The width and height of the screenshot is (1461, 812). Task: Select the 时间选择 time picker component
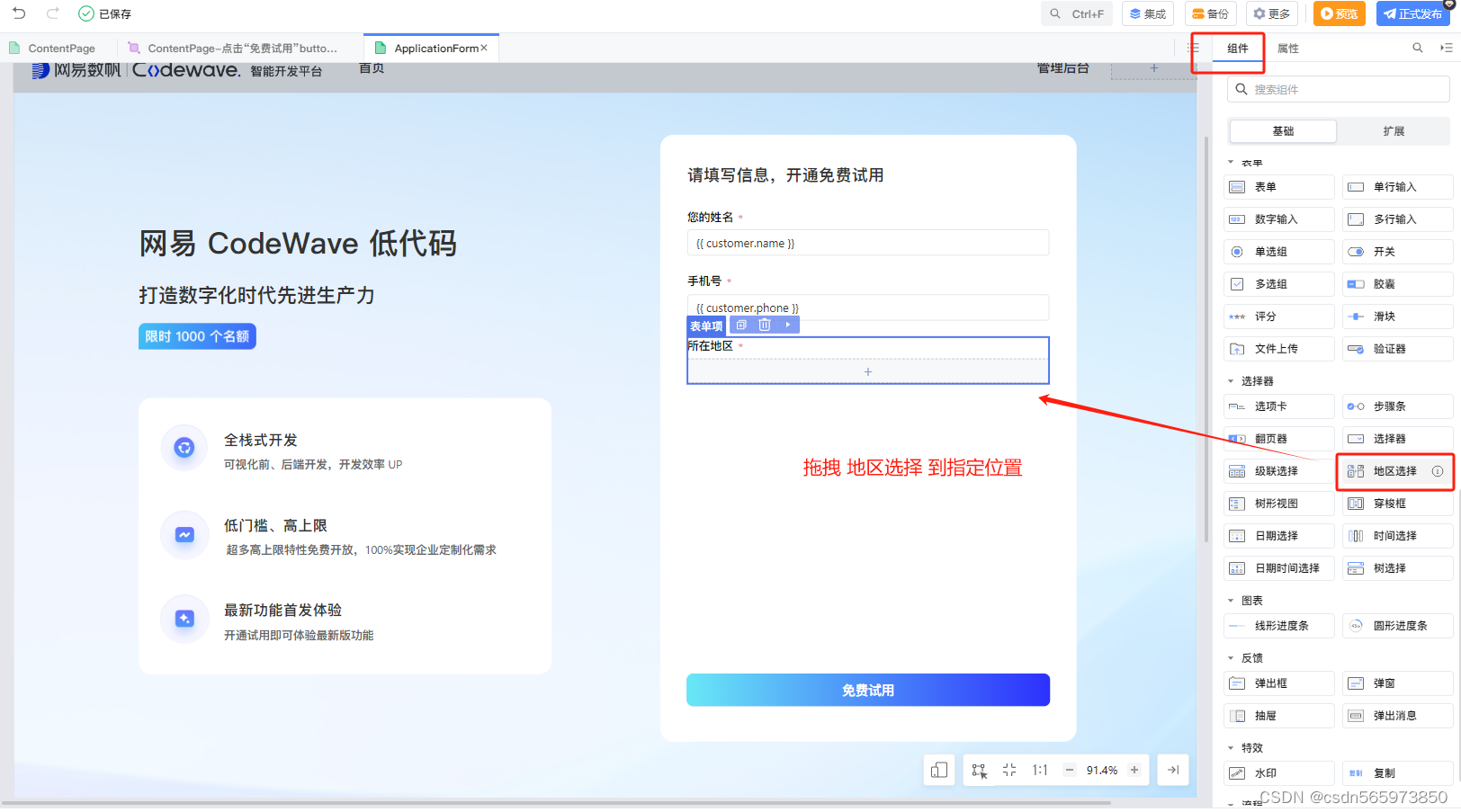coord(1398,536)
